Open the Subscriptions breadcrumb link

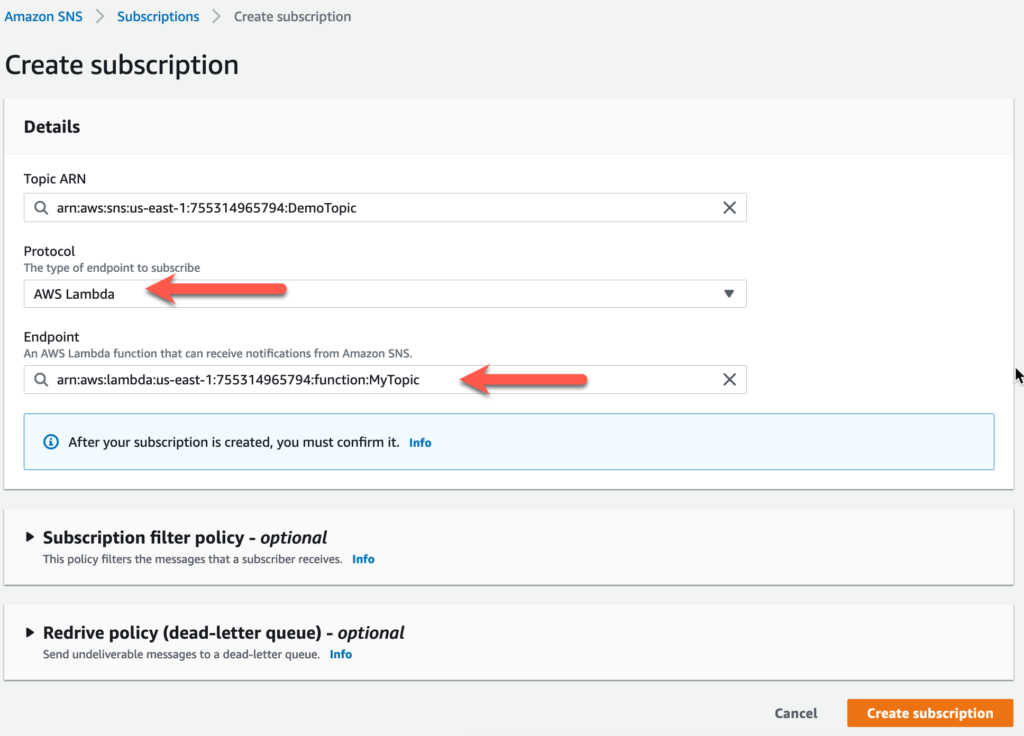(158, 16)
